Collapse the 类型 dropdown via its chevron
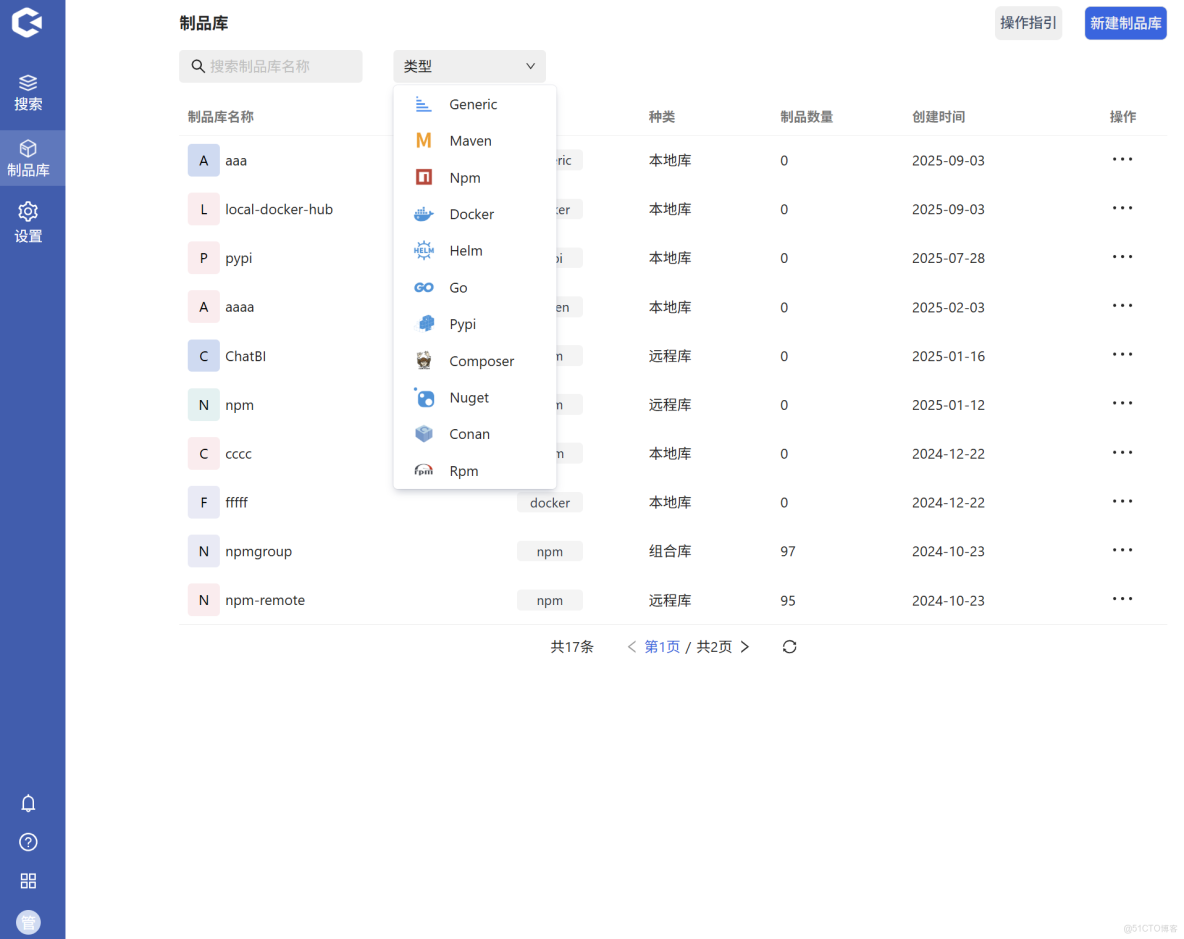 click(x=530, y=66)
